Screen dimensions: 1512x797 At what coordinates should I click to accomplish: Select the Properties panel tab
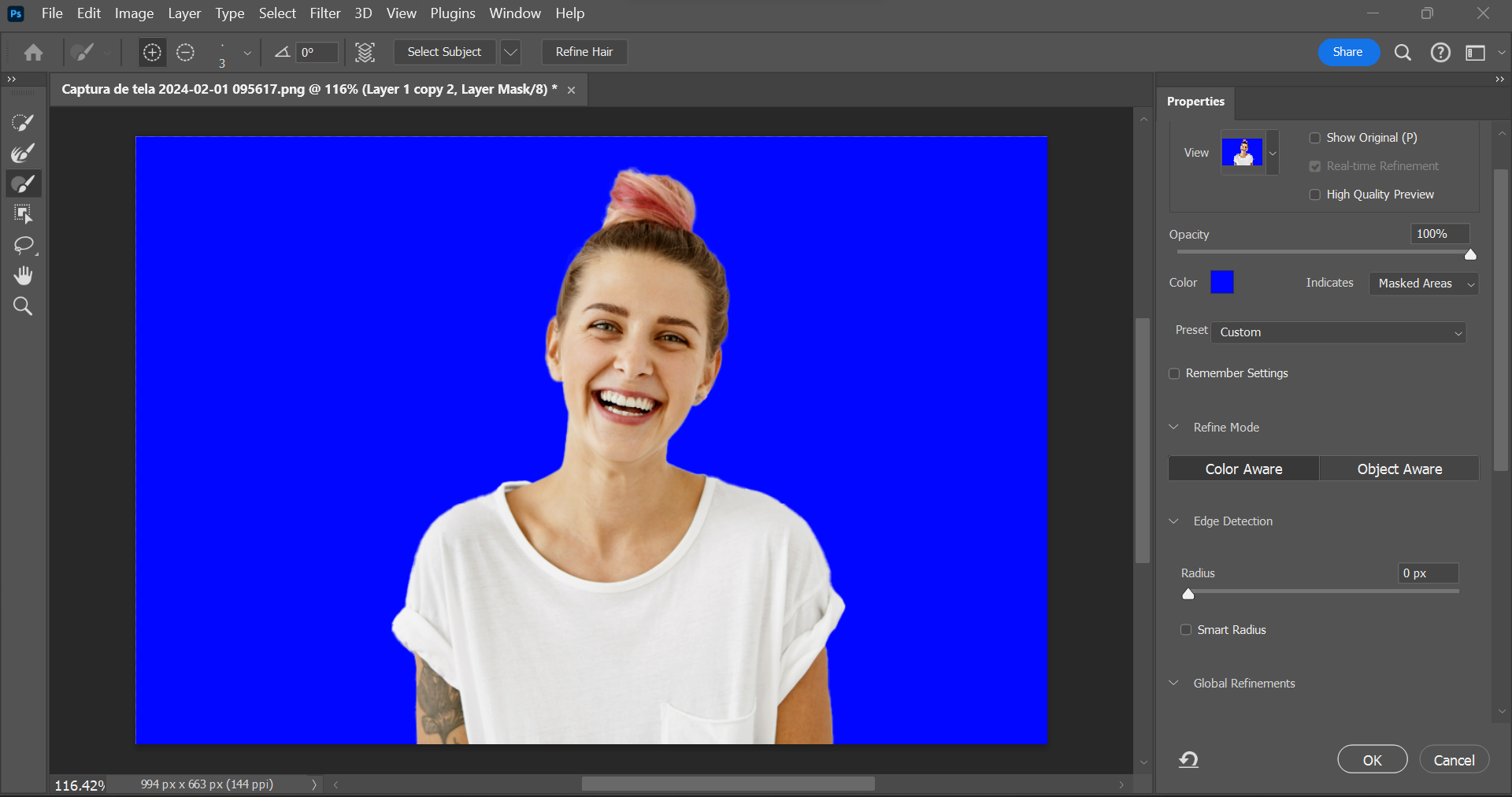pos(1195,102)
